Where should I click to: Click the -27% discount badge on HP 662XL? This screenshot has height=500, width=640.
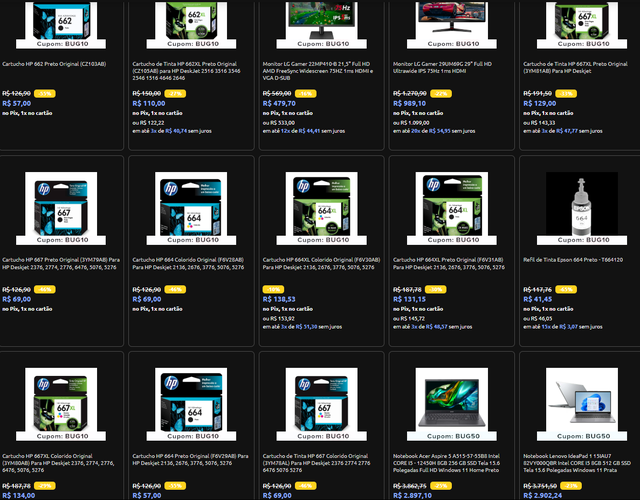(x=175, y=93)
